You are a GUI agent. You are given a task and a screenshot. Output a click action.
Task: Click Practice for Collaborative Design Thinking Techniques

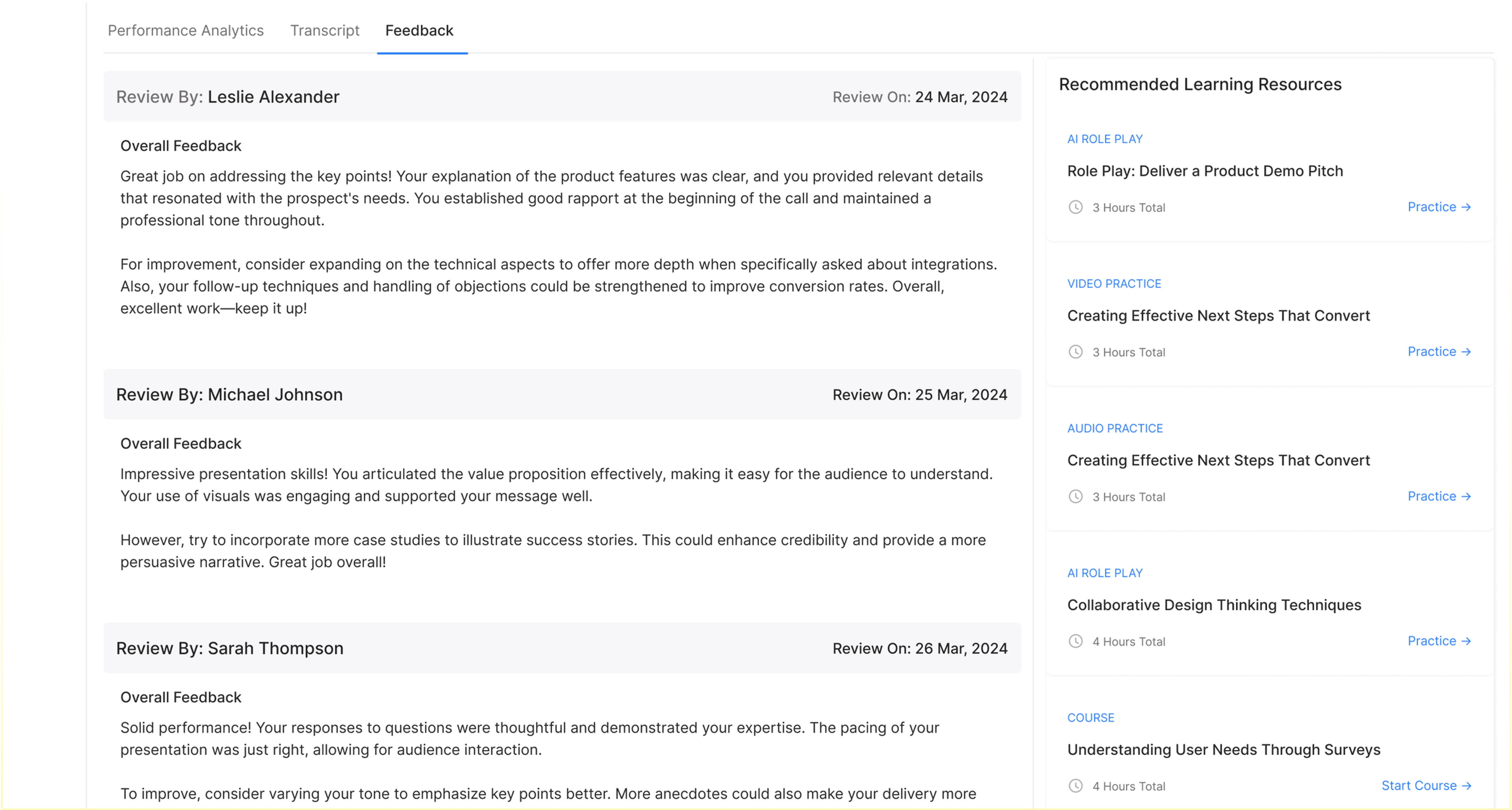click(x=1439, y=641)
